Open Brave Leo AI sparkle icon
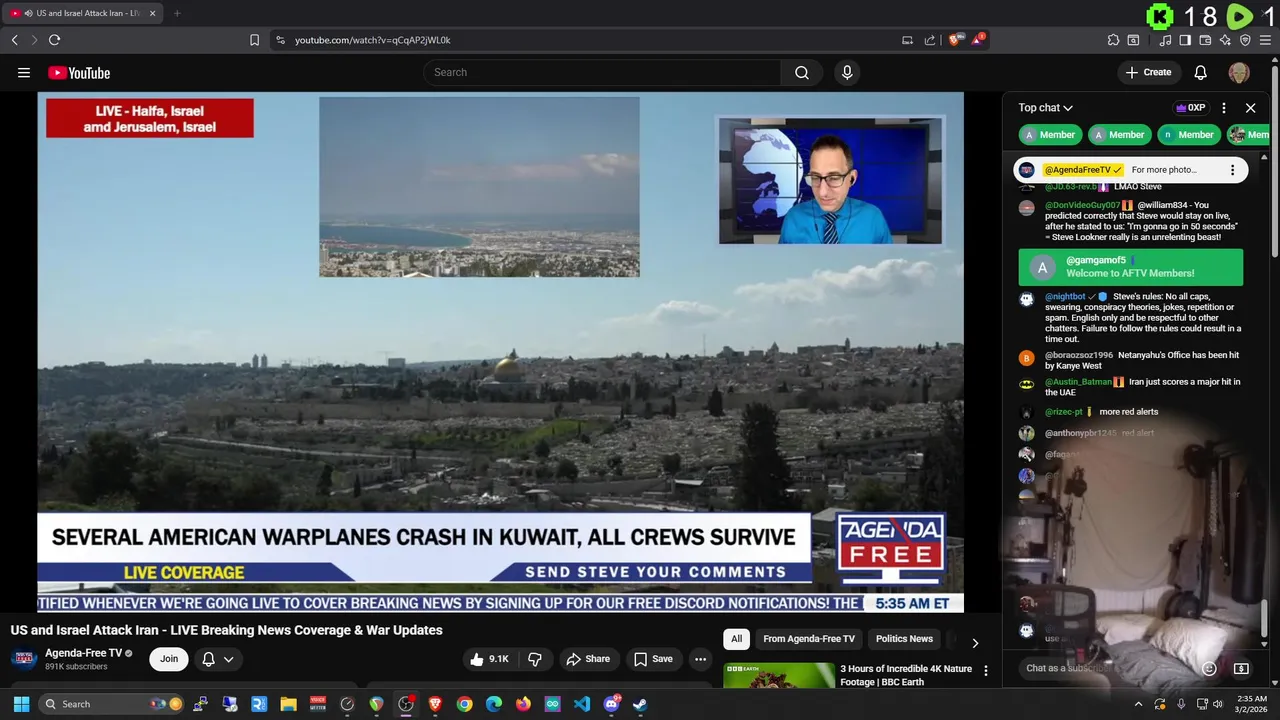The image size is (1280, 720). tap(1225, 40)
